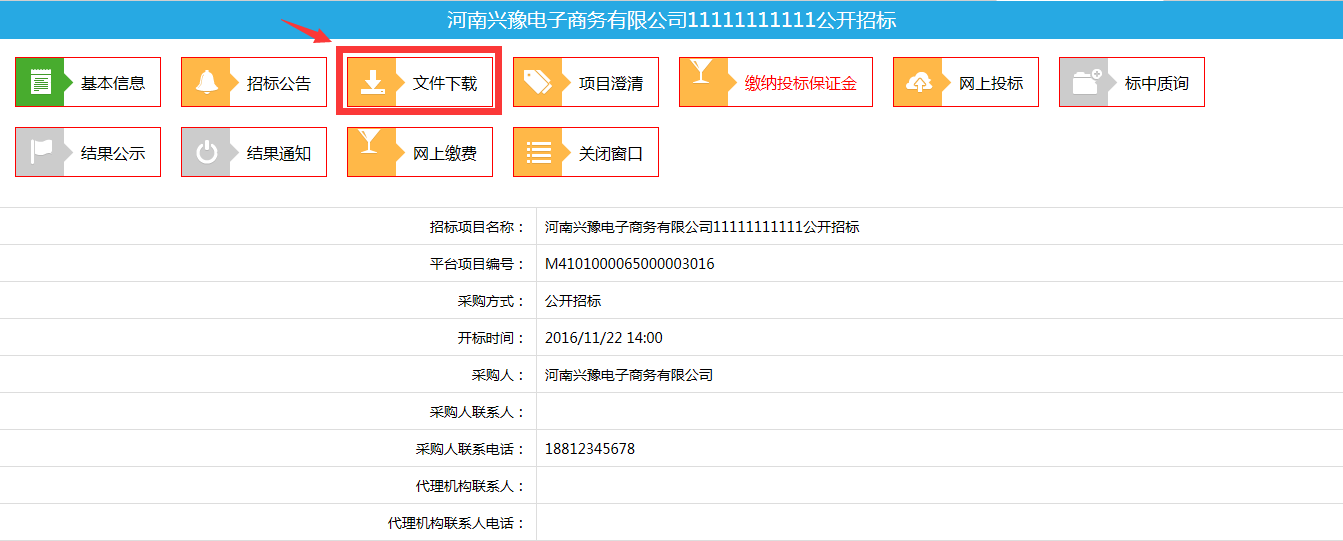Select the 网上投标 text label

pos(991,83)
